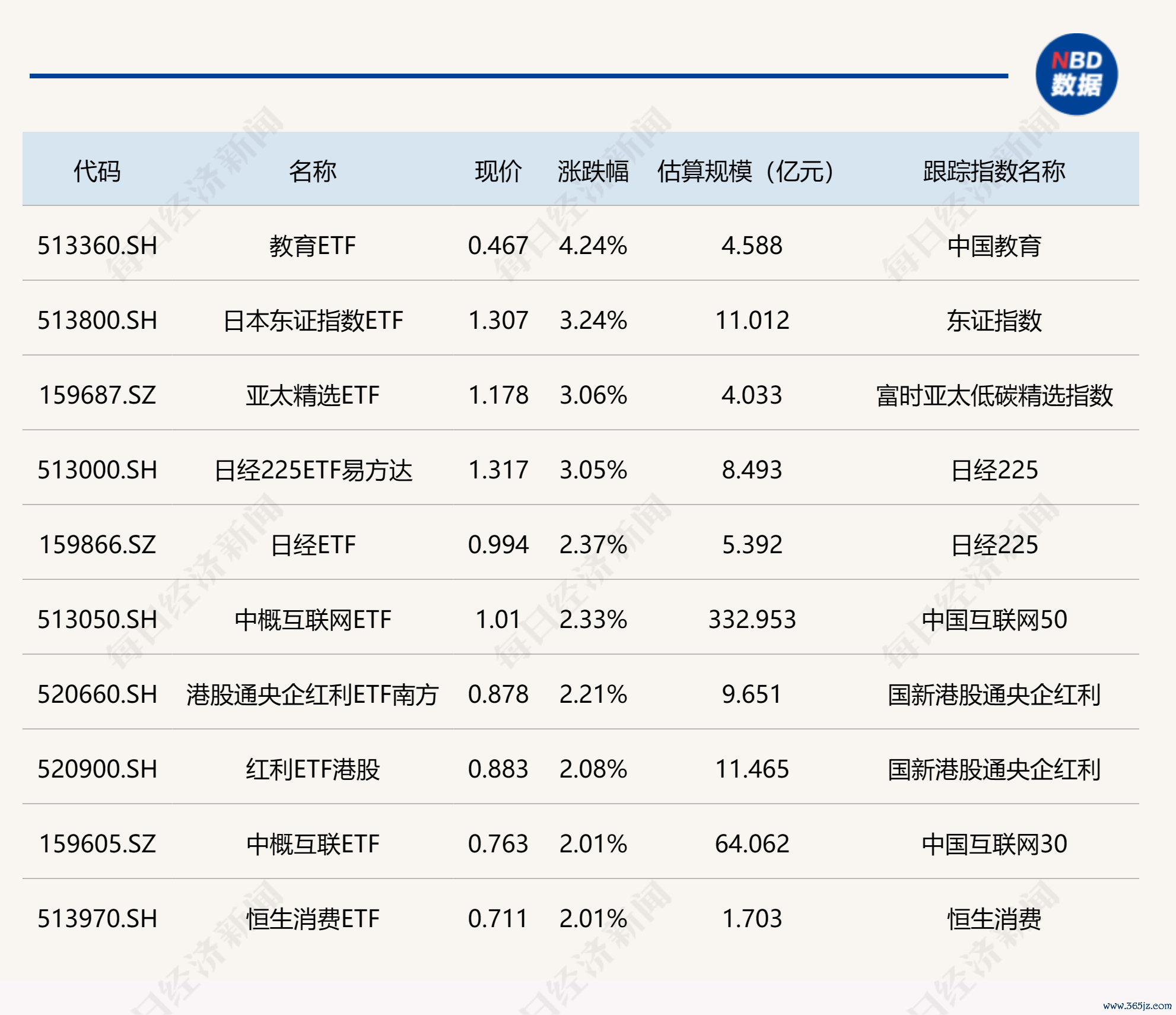
Task: Click the NBD 数据 round logo
Action: (x=1076, y=74)
